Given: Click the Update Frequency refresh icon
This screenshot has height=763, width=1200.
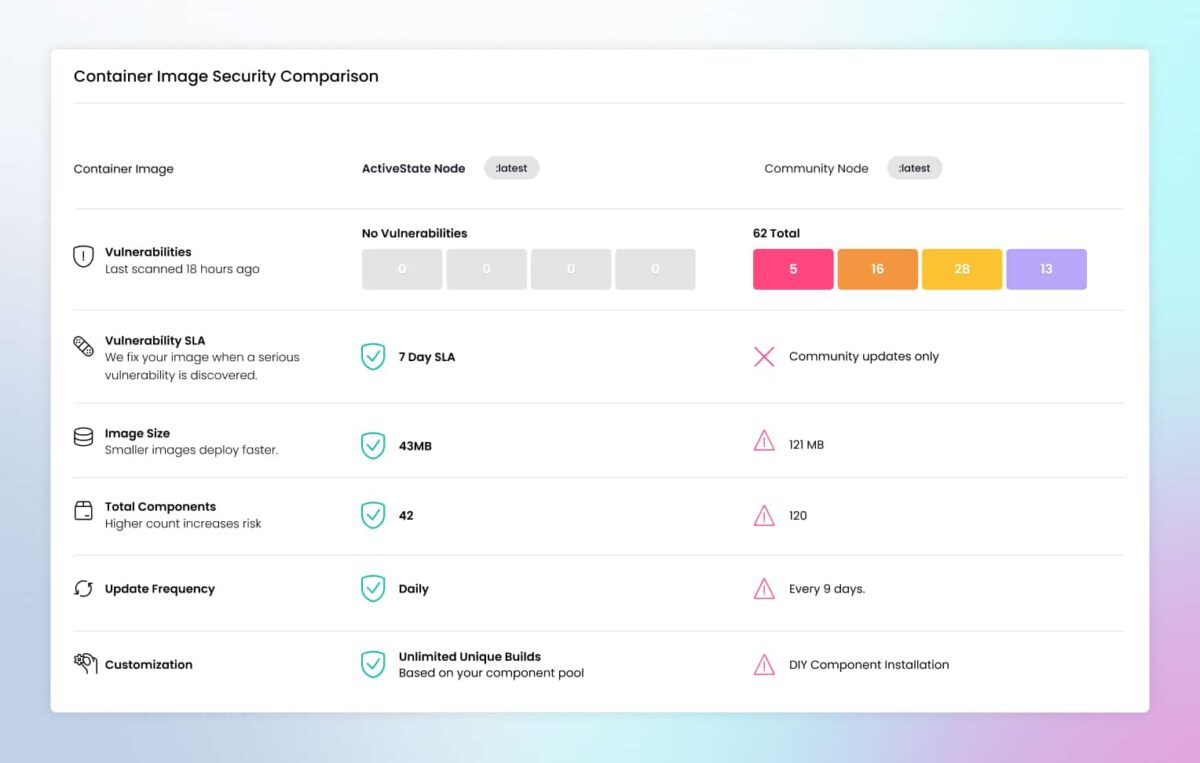Looking at the screenshot, I should pyautogui.click(x=84, y=589).
